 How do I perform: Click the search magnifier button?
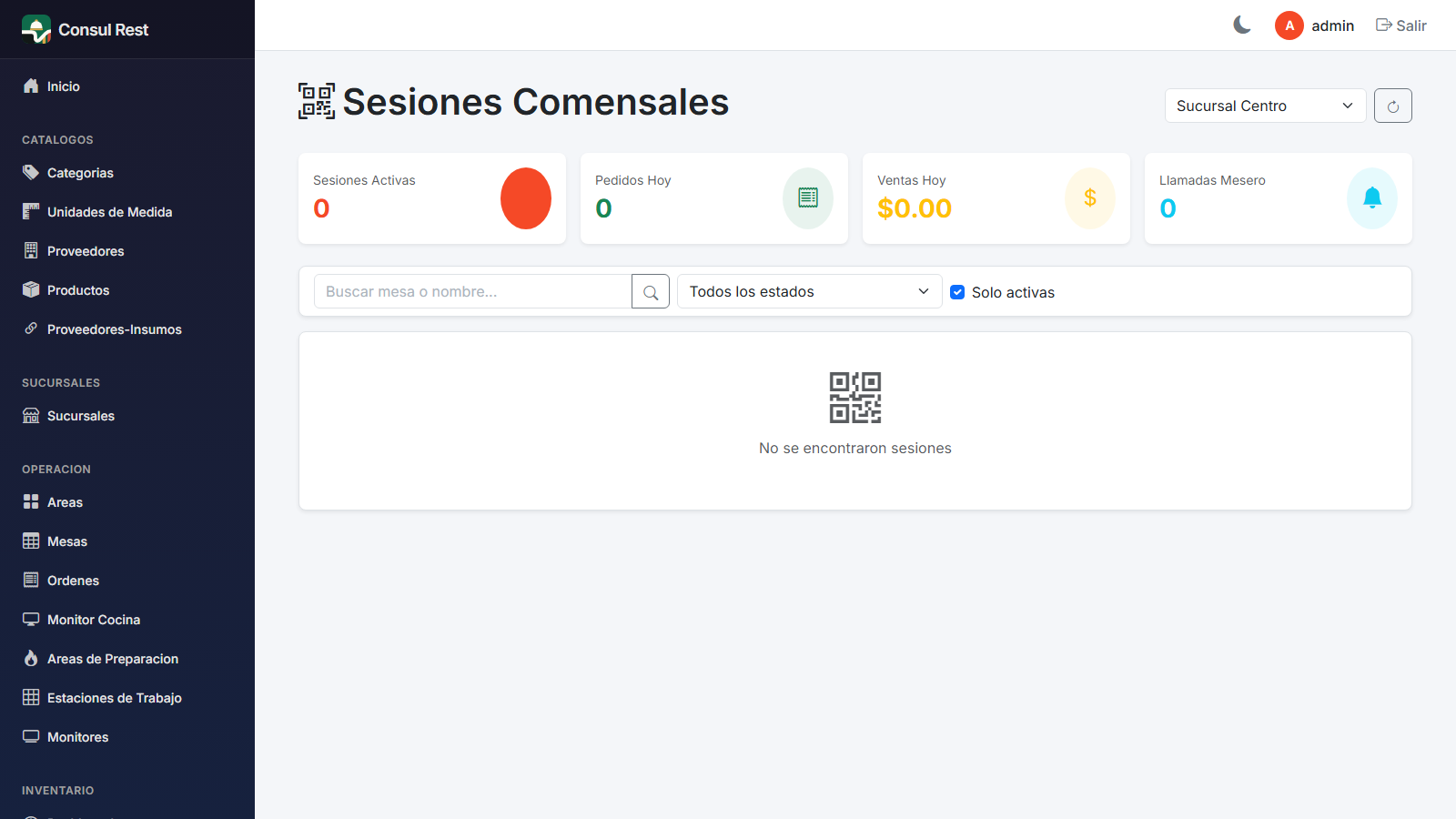[x=651, y=291]
